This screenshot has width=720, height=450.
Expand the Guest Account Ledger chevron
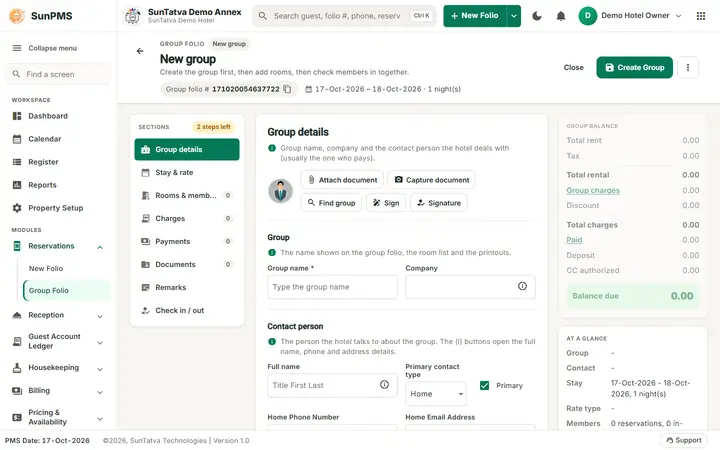tap(100, 343)
